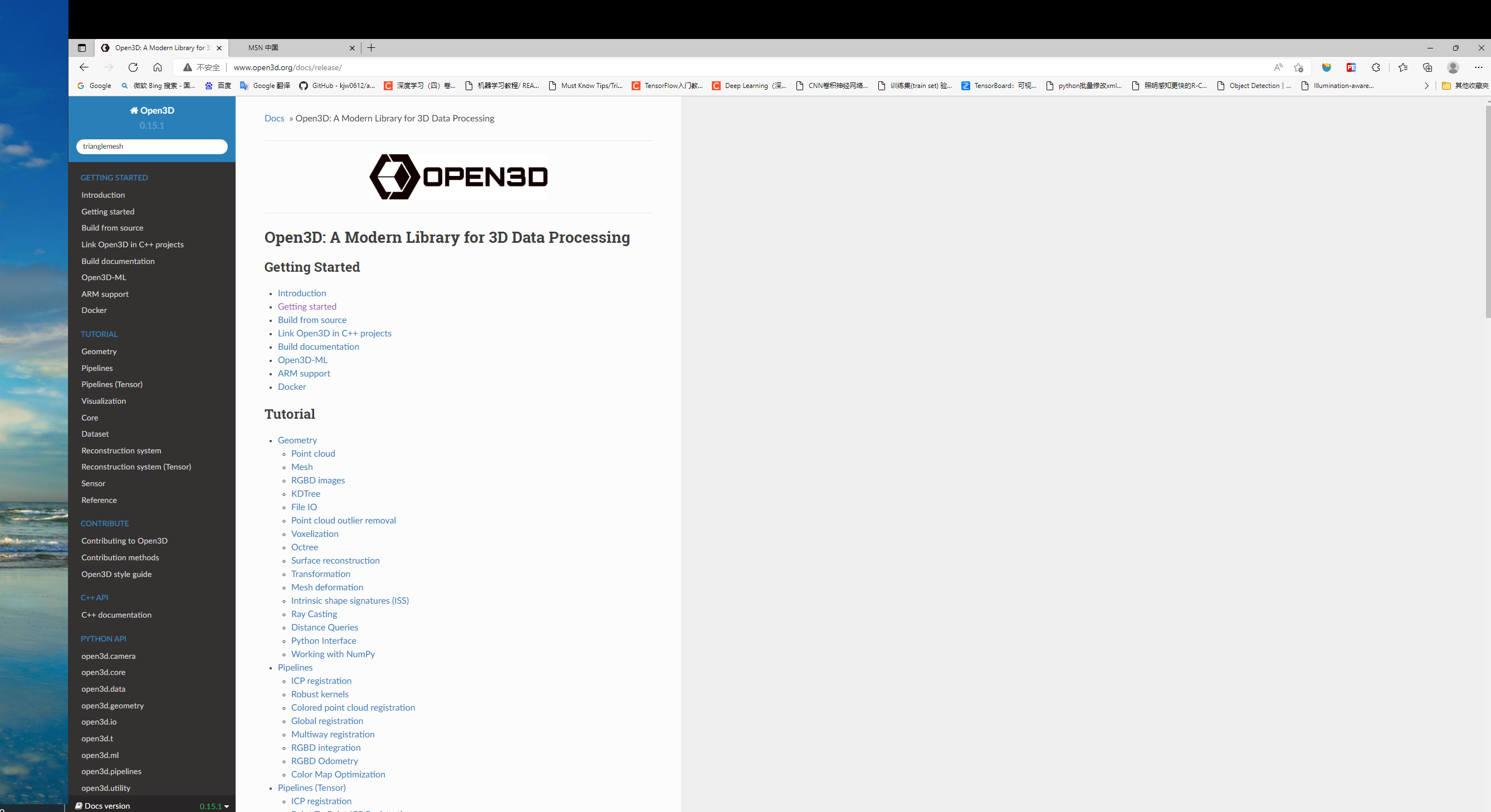Add this page to favorites via star icon
1491x812 pixels.
tap(1298, 68)
